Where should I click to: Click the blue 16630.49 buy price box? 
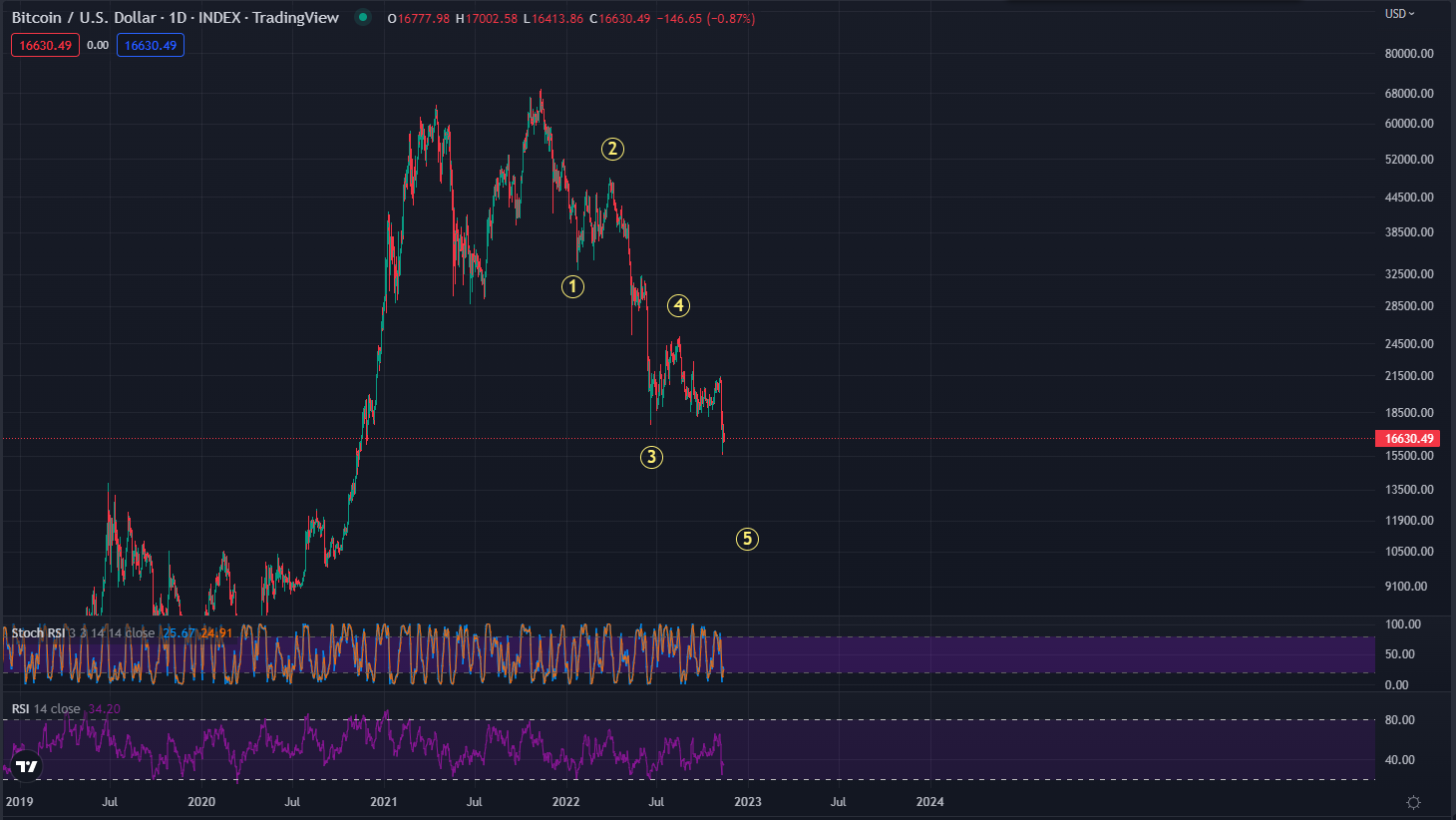click(x=151, y=45)
